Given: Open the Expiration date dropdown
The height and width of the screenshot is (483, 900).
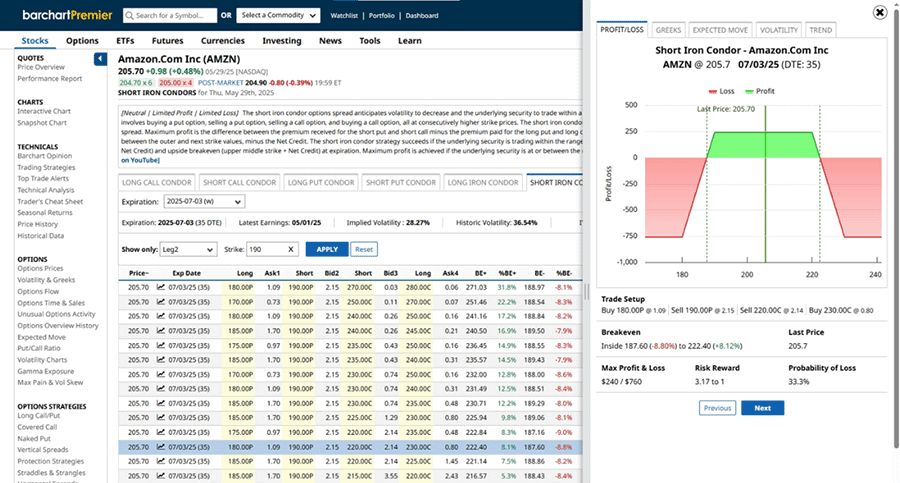Looking at the screenshot, I should [204, 202].
